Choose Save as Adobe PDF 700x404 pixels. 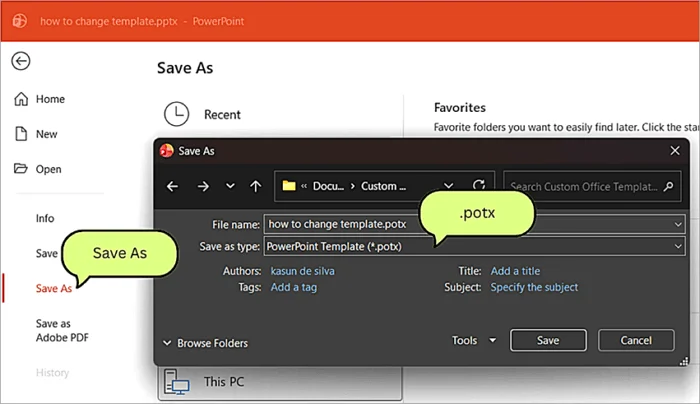point(62,330)
